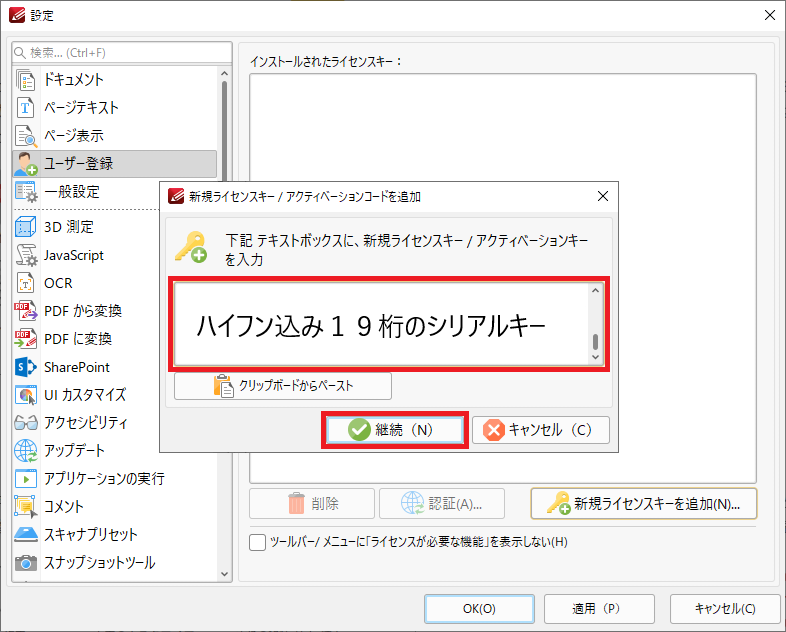The width and height of the screenshot is (786, 632).
Task: Click the ページ表示 magnifier page icon
Action: (x=26, y=136)
